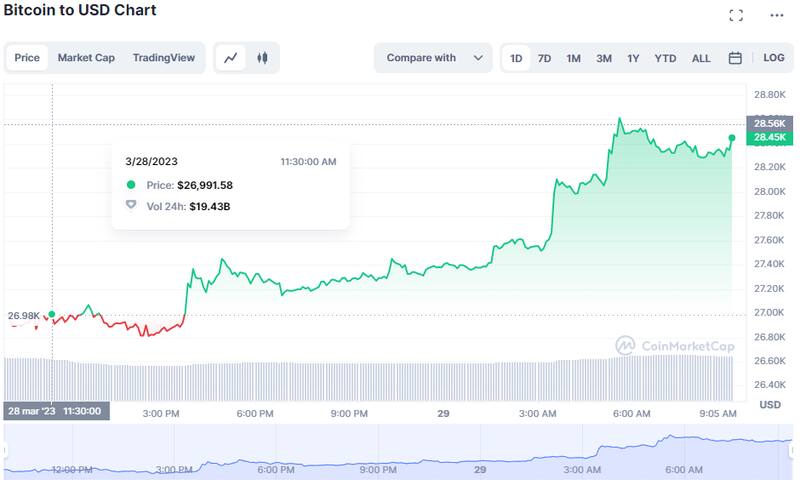Select the Price tab
This screenshot has width=800, height=485.
point(27,58)
